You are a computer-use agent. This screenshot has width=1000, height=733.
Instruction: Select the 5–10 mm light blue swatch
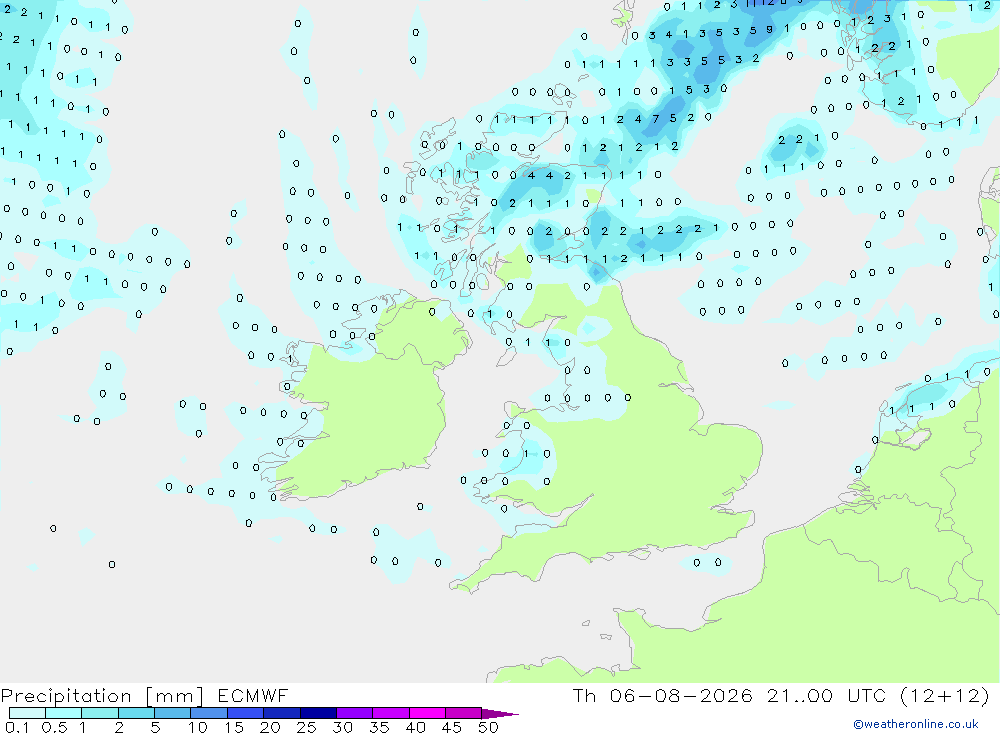[172, 713]
